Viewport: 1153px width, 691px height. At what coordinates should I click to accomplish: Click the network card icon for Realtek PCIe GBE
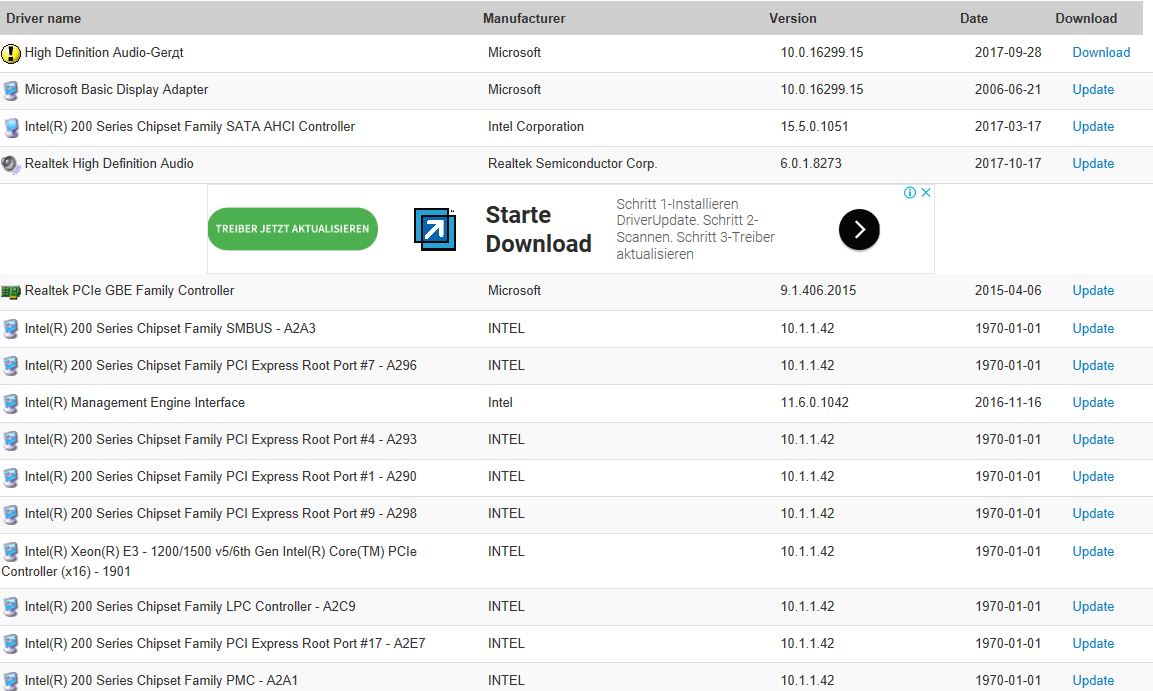pyautogui.click(x=11, y=292)
